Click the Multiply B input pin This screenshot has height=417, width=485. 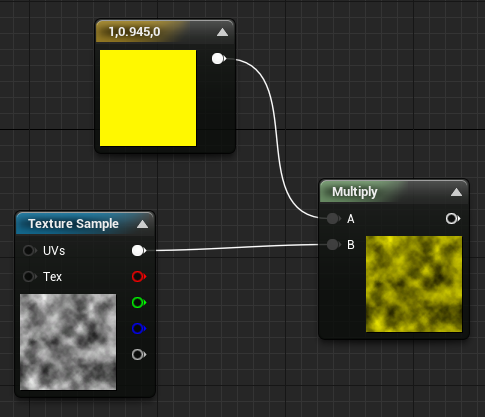click(x=333, y=245)
